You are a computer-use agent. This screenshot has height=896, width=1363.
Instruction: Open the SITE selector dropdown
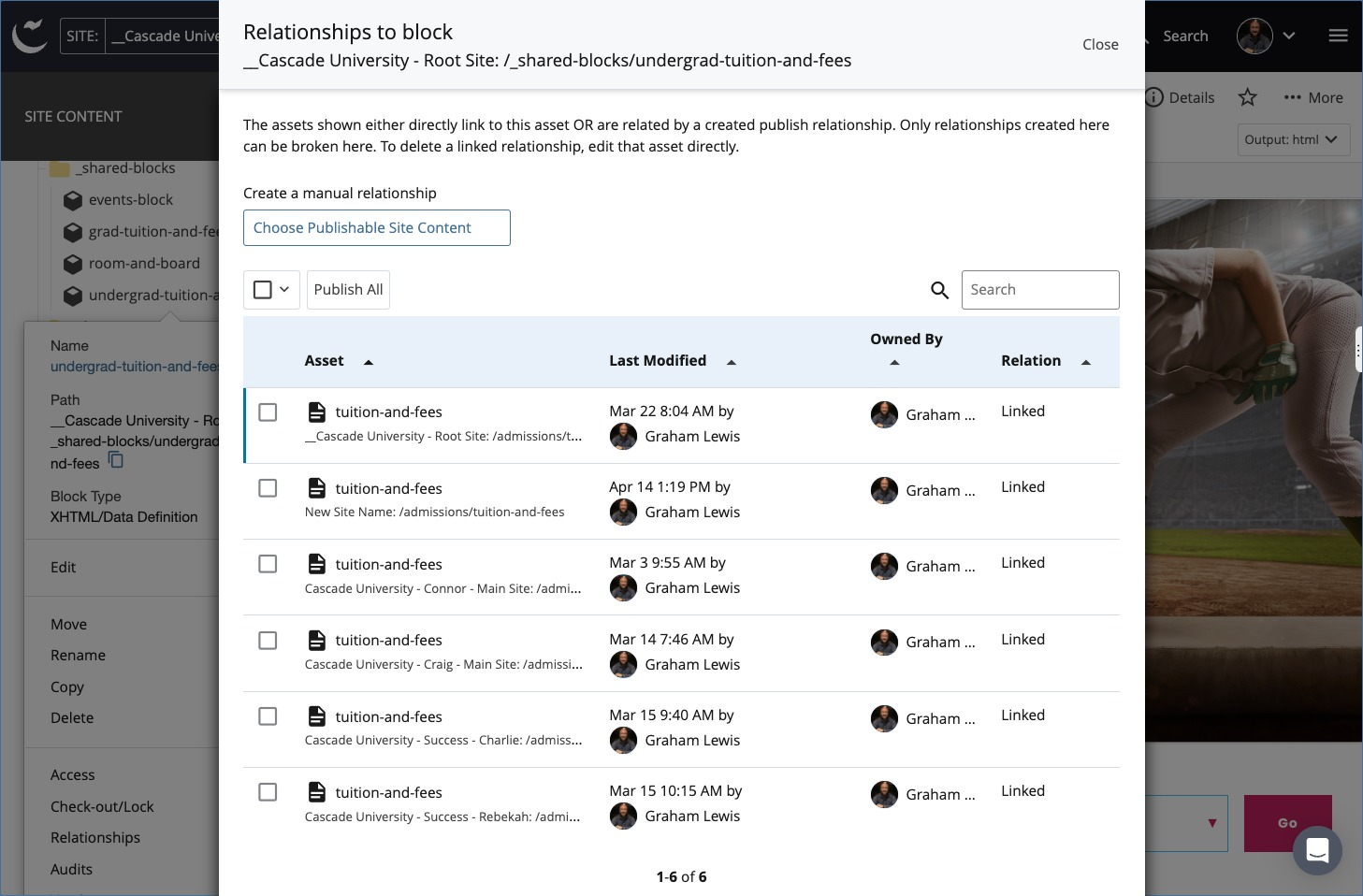click(140, 36)
